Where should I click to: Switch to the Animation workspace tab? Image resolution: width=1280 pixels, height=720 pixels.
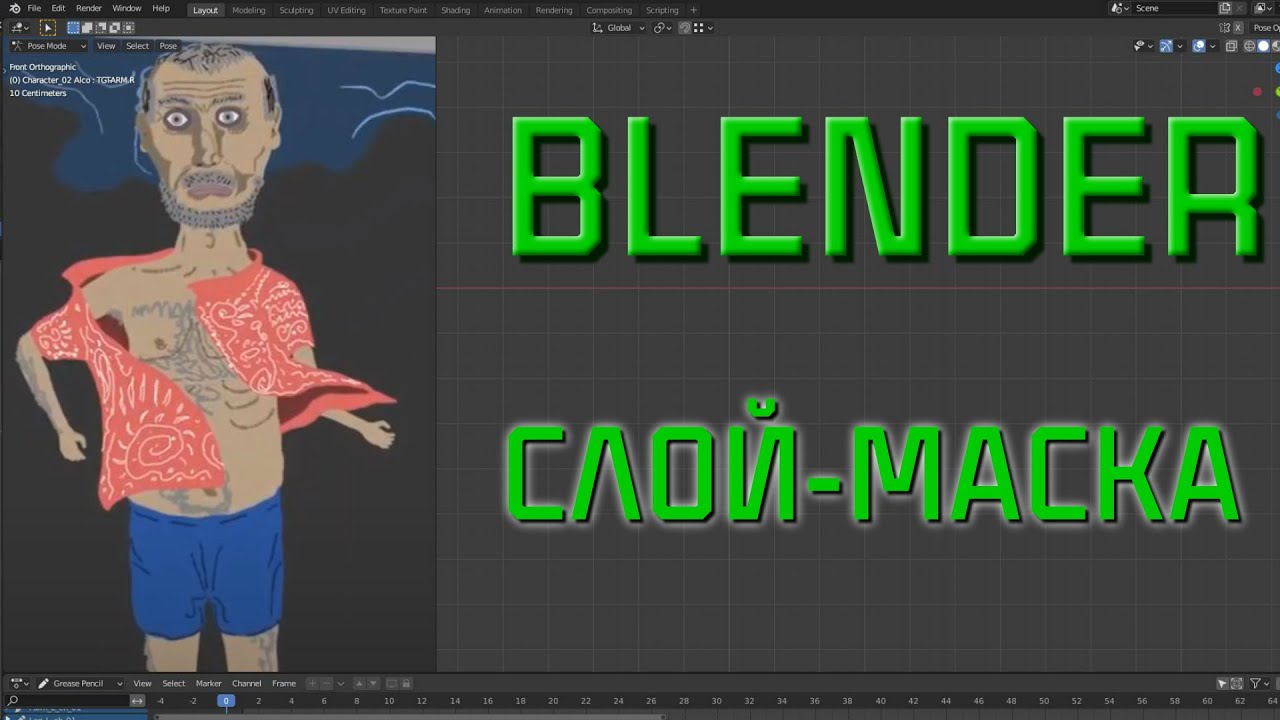(502, 10)
